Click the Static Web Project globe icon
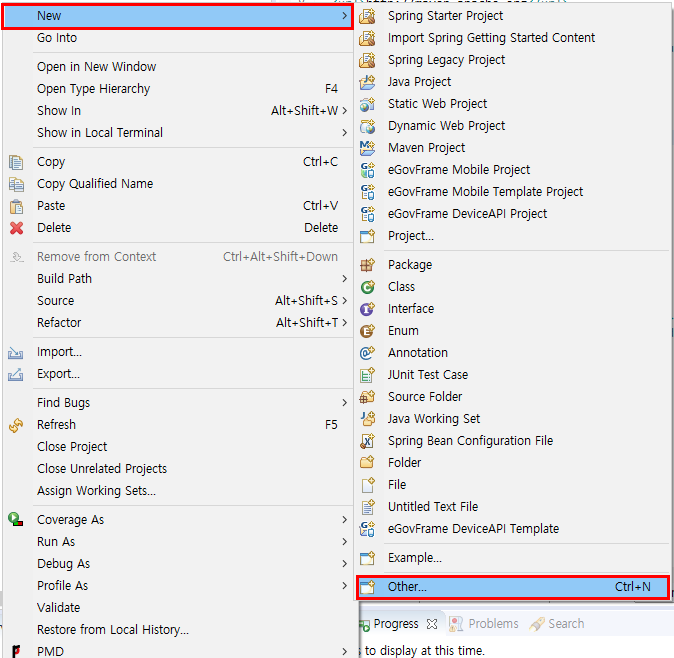 [x=367, y=104]
